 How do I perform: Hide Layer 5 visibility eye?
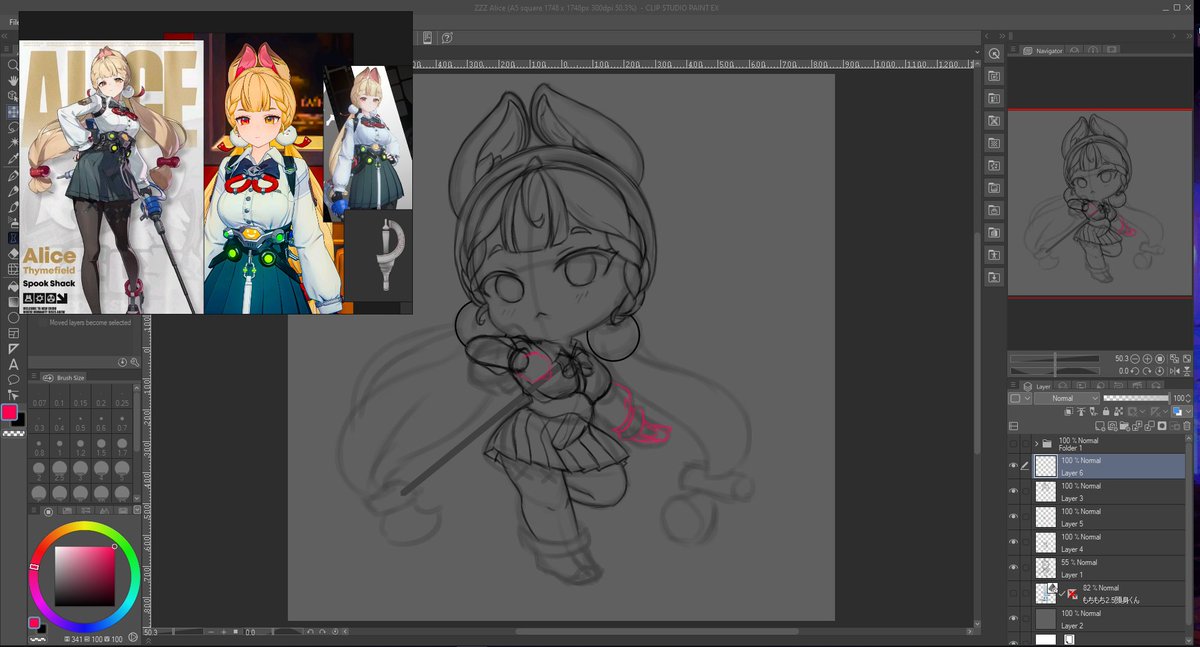(x=1013, y=517)
